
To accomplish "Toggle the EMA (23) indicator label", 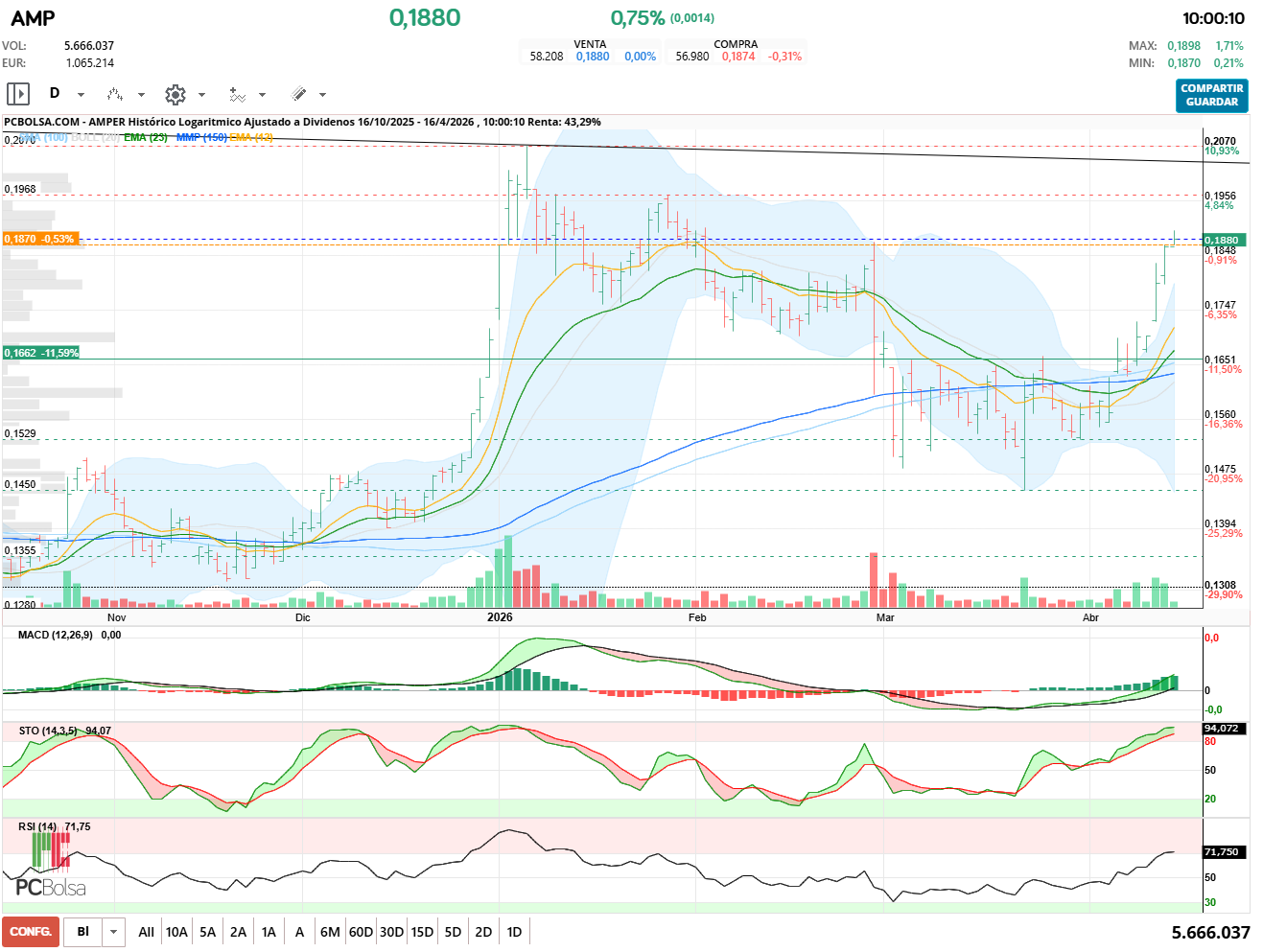I will coord(146,137).
